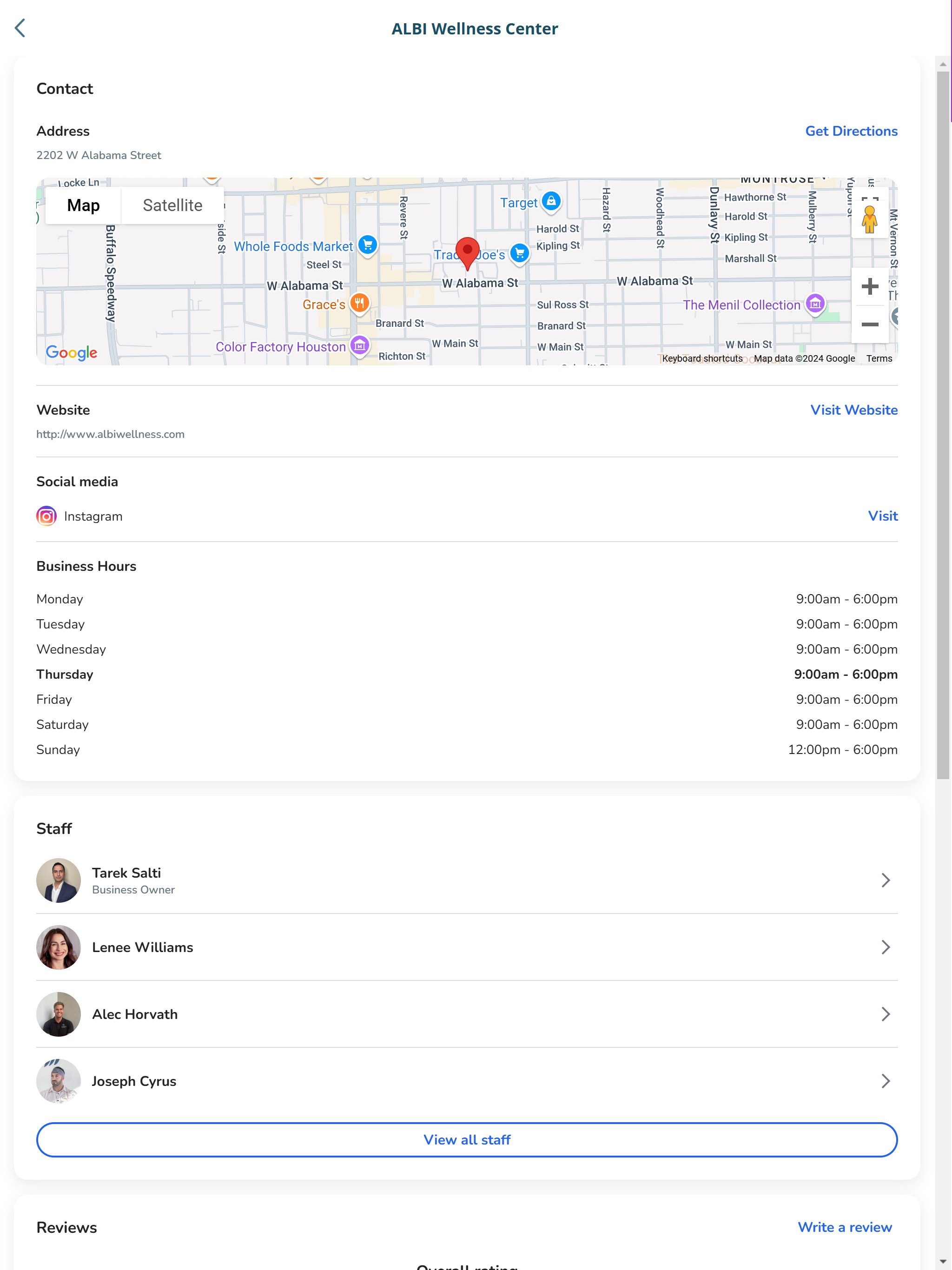The image size is (952, 1270).
Task: Open the Whole Foods Market map marker
Action: coord(368,245)
